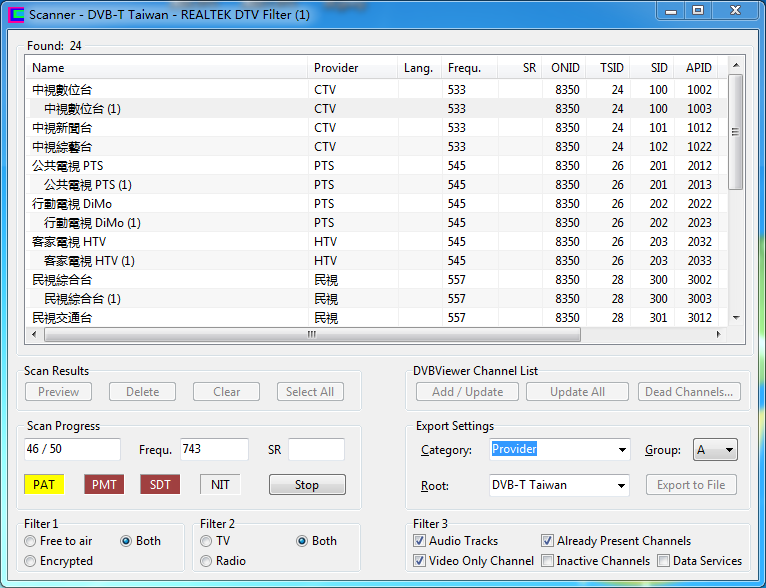Select the 中視綜藝台 channel row

376,147
